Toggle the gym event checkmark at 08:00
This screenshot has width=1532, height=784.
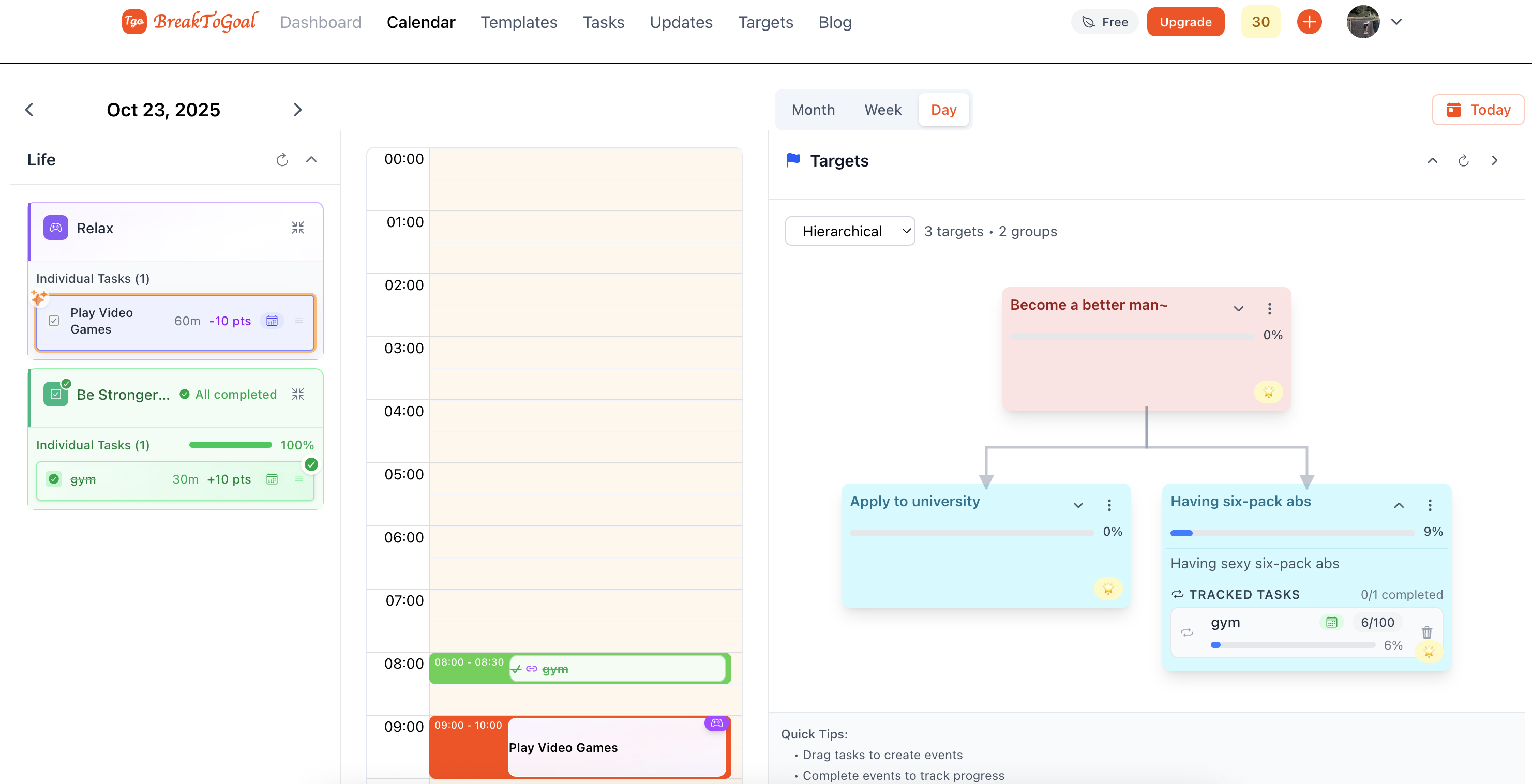516,669
